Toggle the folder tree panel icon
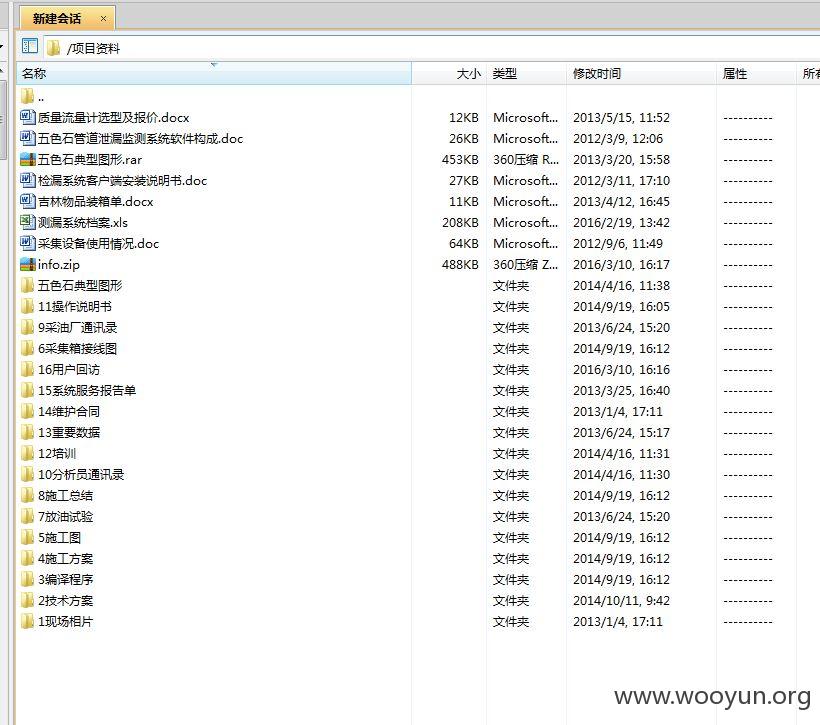 (30, 47)
